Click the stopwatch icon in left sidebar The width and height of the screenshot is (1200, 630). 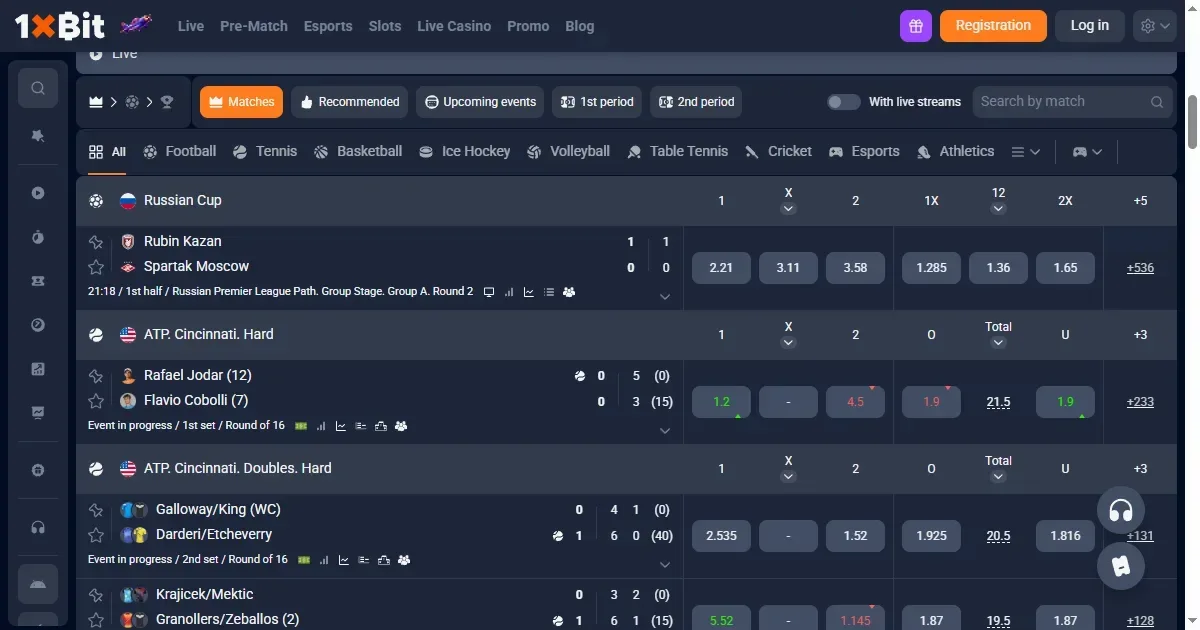click(38, 237)
